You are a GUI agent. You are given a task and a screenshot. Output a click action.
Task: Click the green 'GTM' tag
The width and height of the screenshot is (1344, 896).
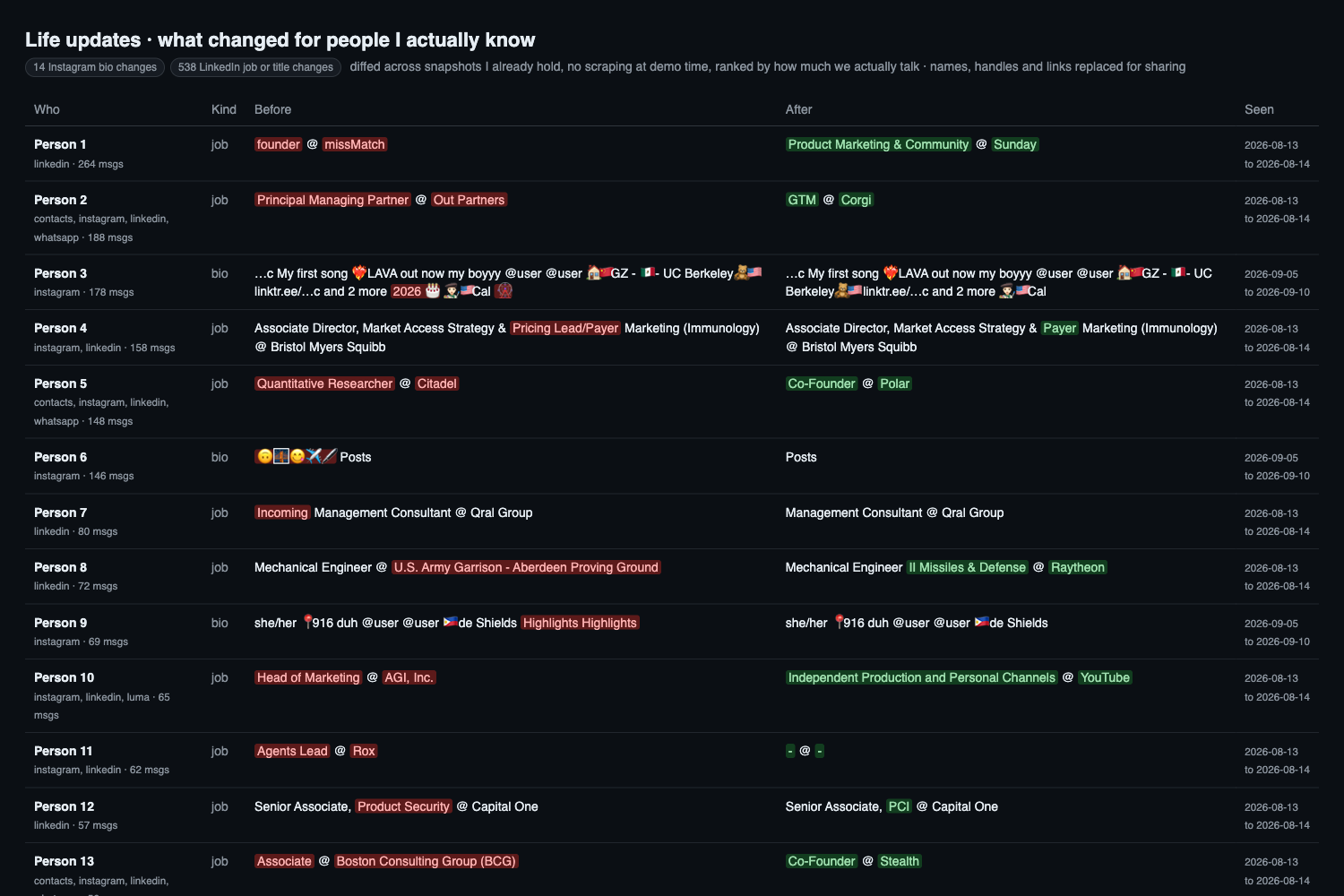coord(802,200)
